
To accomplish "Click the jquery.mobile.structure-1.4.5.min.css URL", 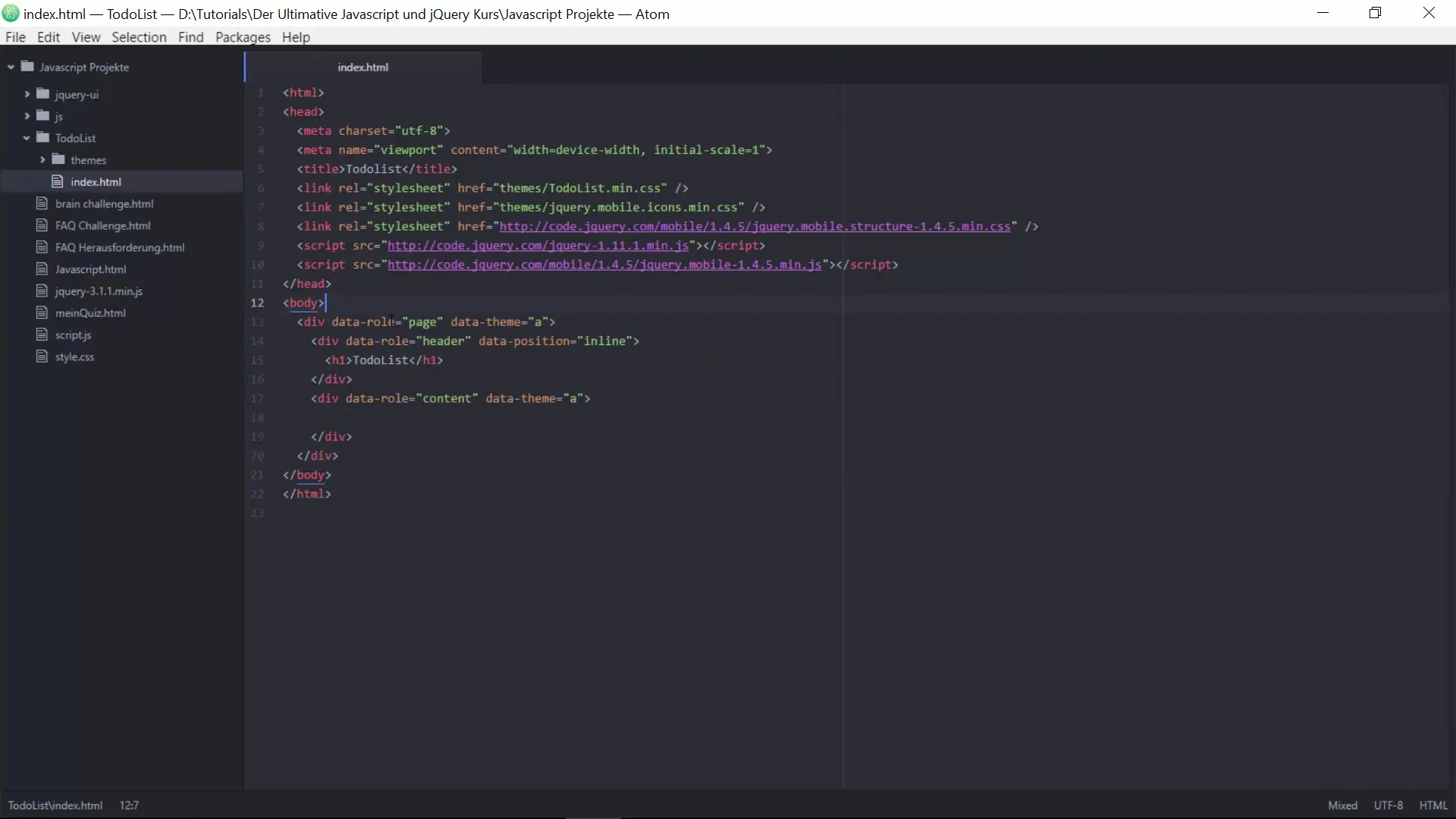I will (x=755, y=226).
